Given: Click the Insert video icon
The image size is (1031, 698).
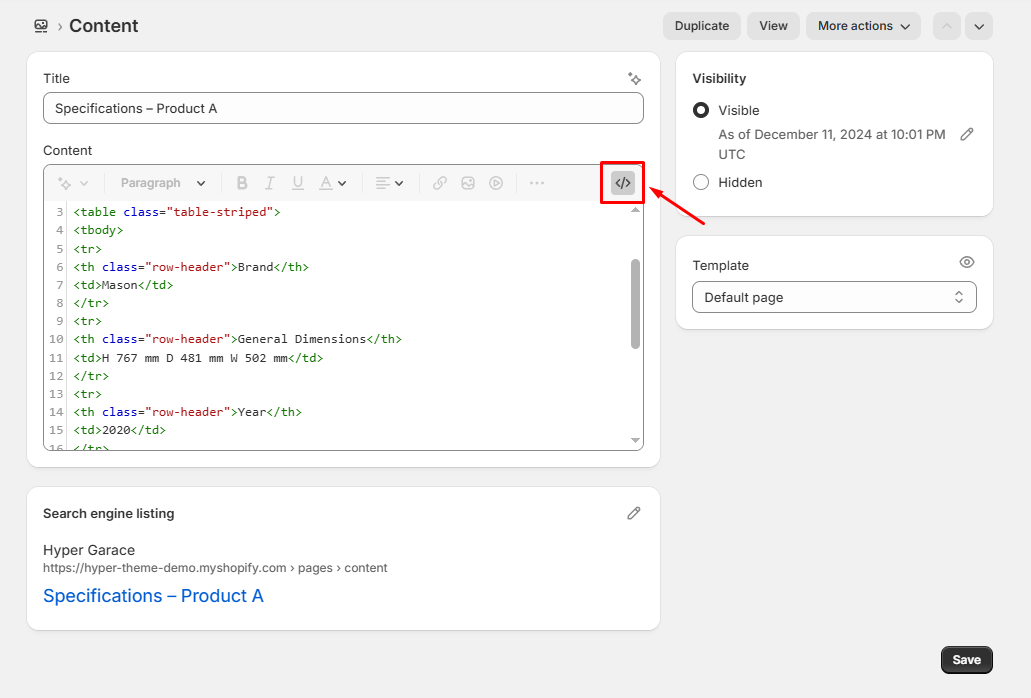Looking at the screenshot, I should 495,183.
